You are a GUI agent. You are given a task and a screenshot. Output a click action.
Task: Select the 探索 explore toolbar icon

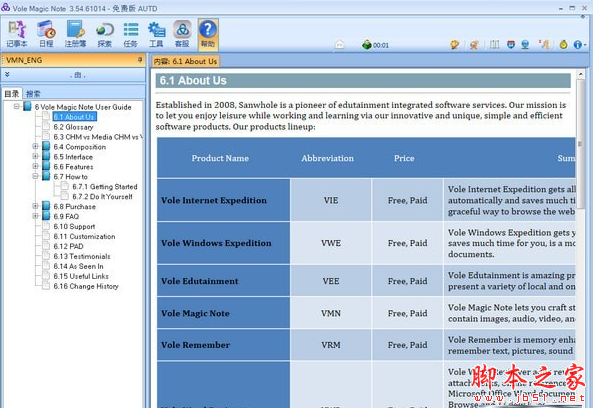tap(104, 34)
